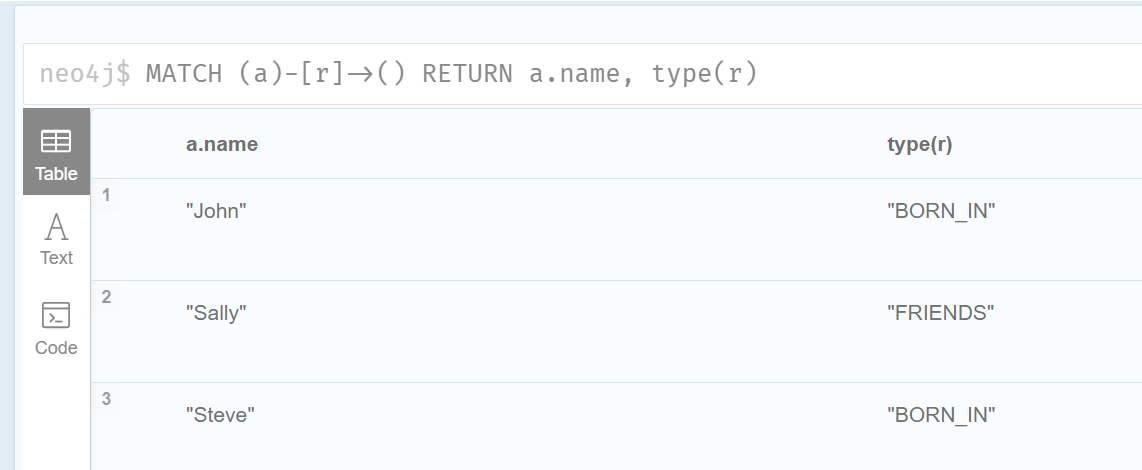1142x470 pixels.
Task: Click "BORN_IN" in Steve's row
Action: coord(941,415)
